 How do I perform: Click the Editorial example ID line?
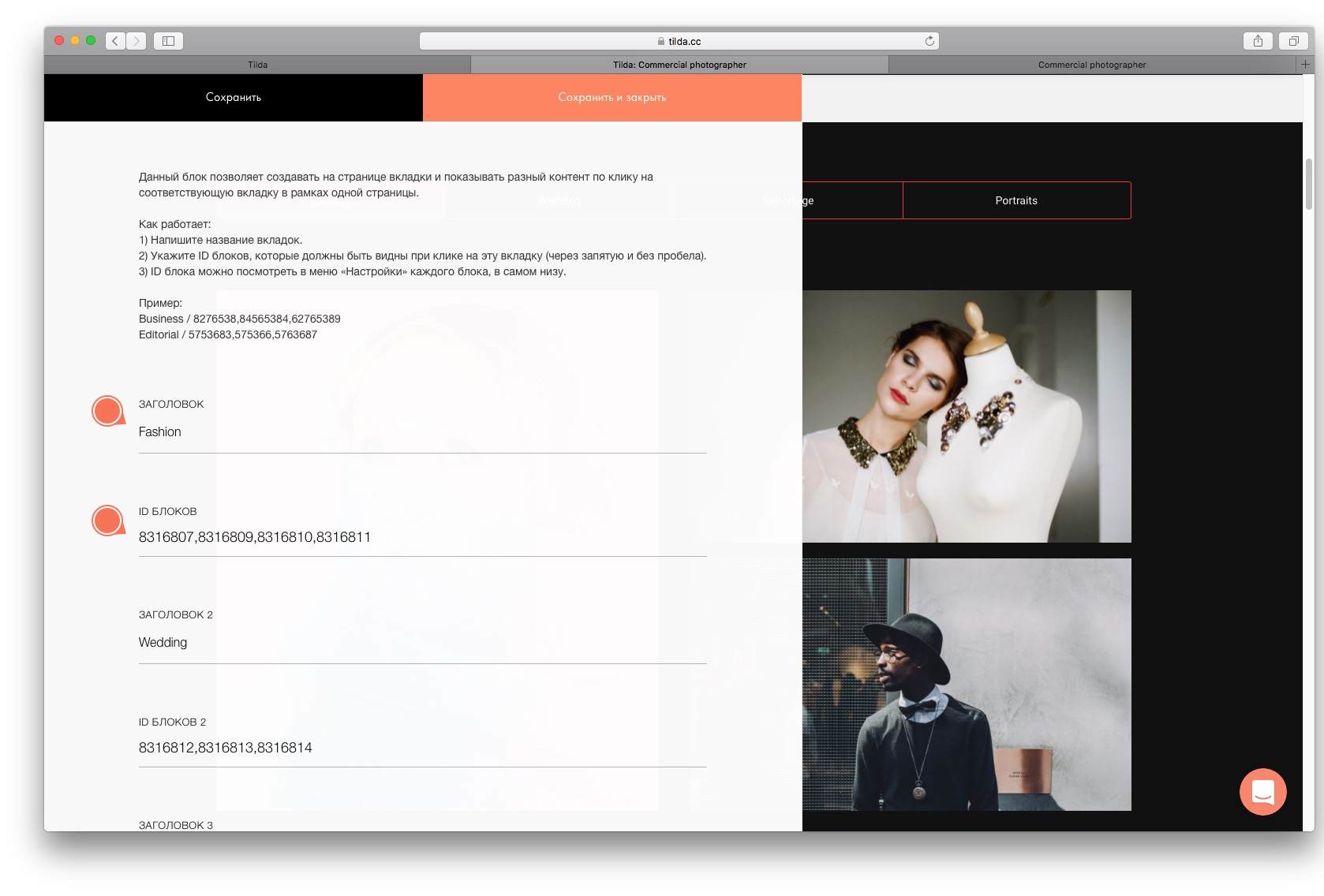228,334
